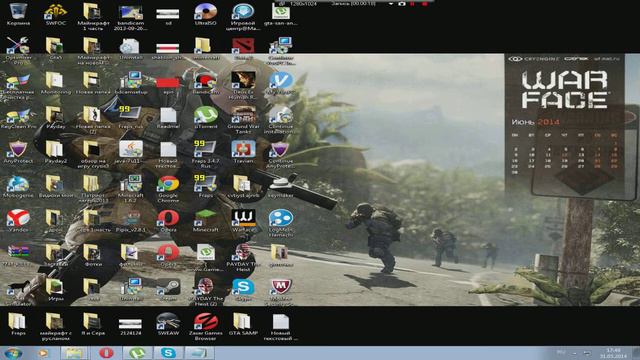640x360 pixels.
Task: Open the Майнкрафт 1 часть folder
Action: (x=92, y=16)
